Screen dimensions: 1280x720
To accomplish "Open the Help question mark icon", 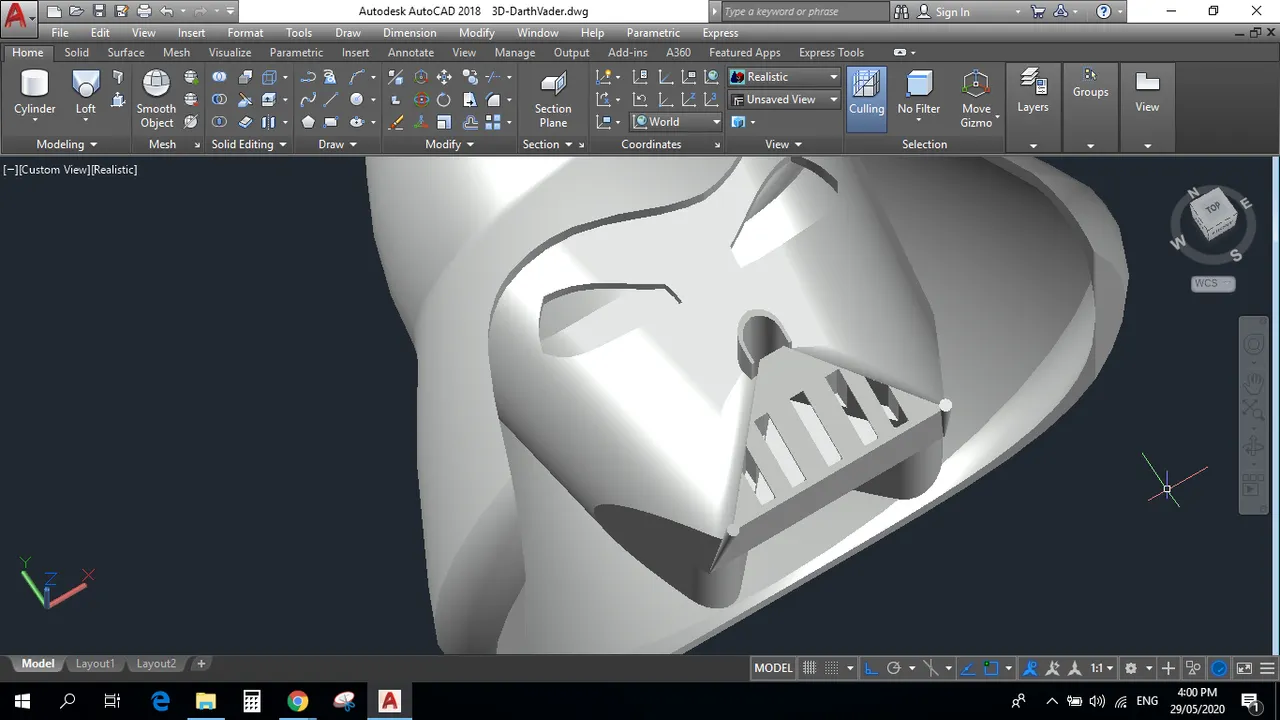I will 1103,12.
